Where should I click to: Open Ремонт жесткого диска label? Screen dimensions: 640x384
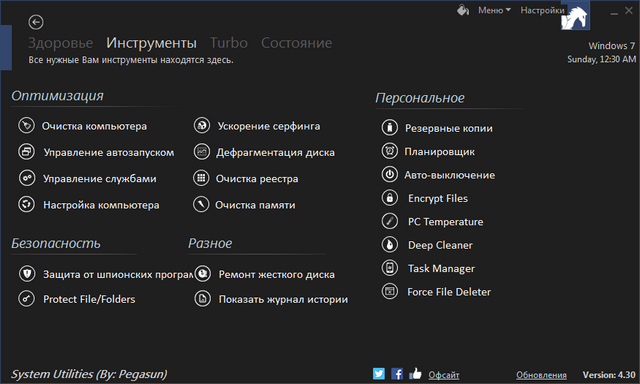tap(277, 274)
